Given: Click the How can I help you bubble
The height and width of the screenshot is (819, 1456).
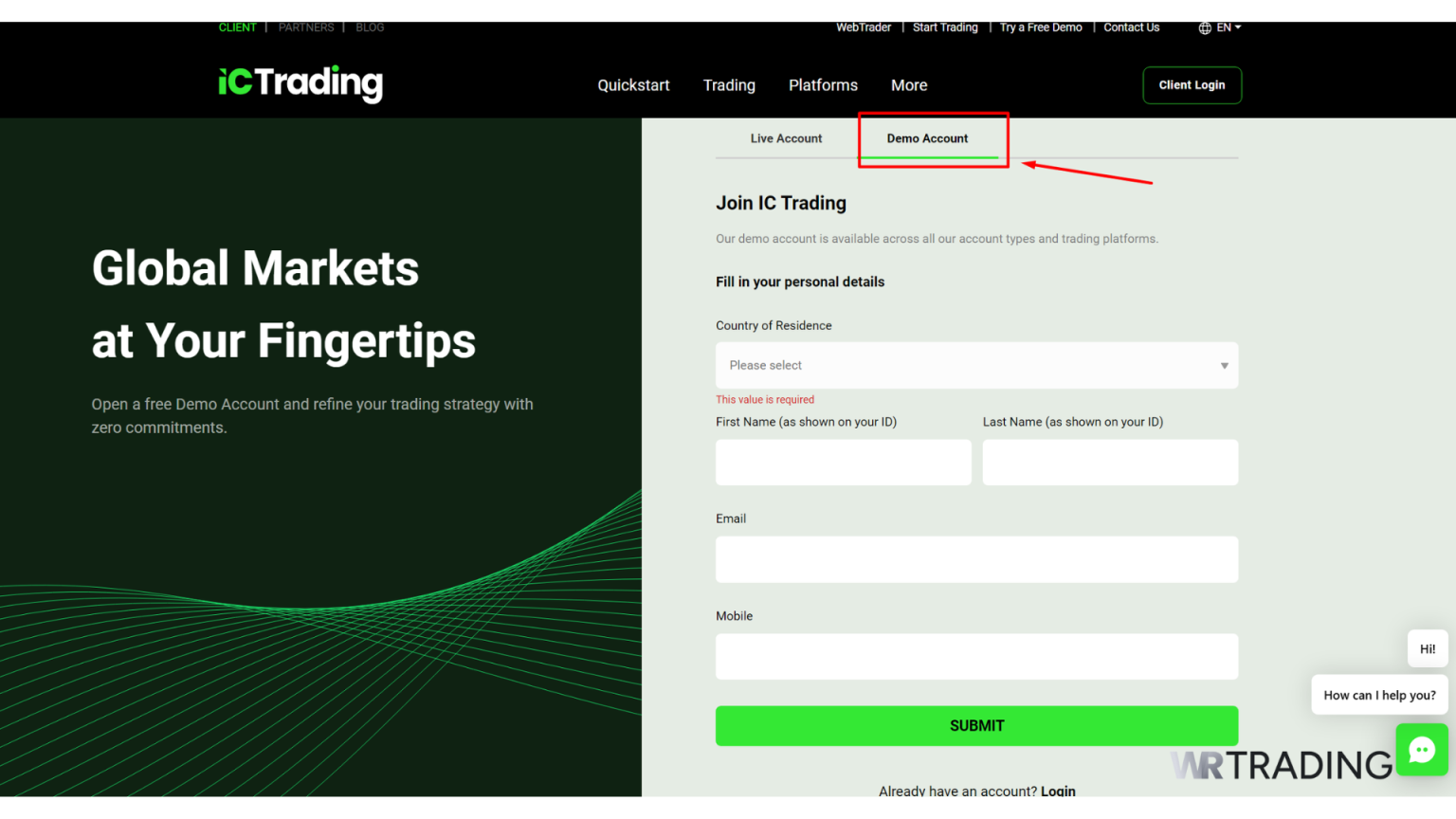Looking at the screenshot, I should click(1379, 695).
